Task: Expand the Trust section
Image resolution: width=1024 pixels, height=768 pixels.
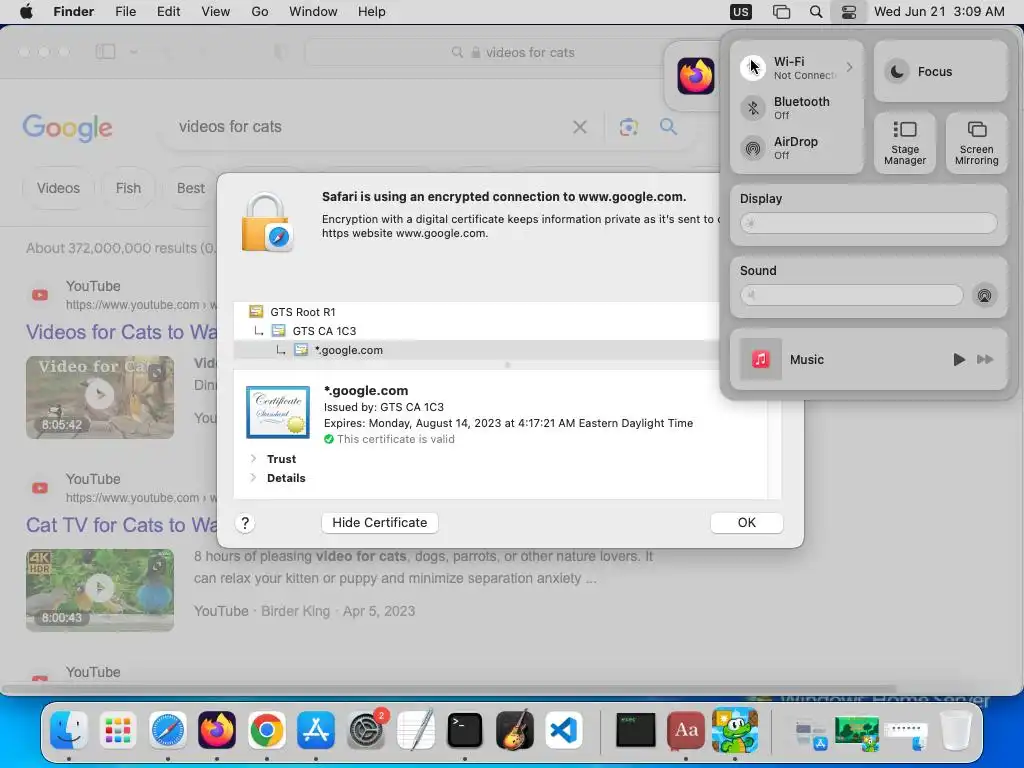Action: (253, 459)
